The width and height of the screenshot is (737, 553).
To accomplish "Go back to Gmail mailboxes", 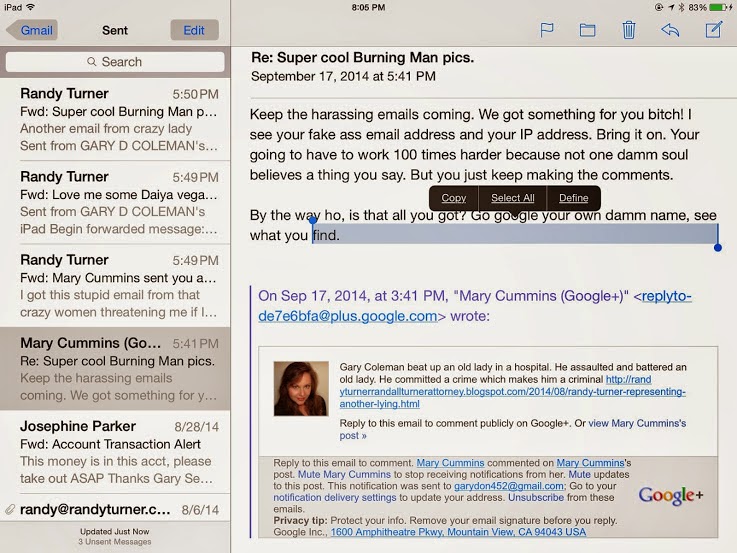I will click(31, 30).
